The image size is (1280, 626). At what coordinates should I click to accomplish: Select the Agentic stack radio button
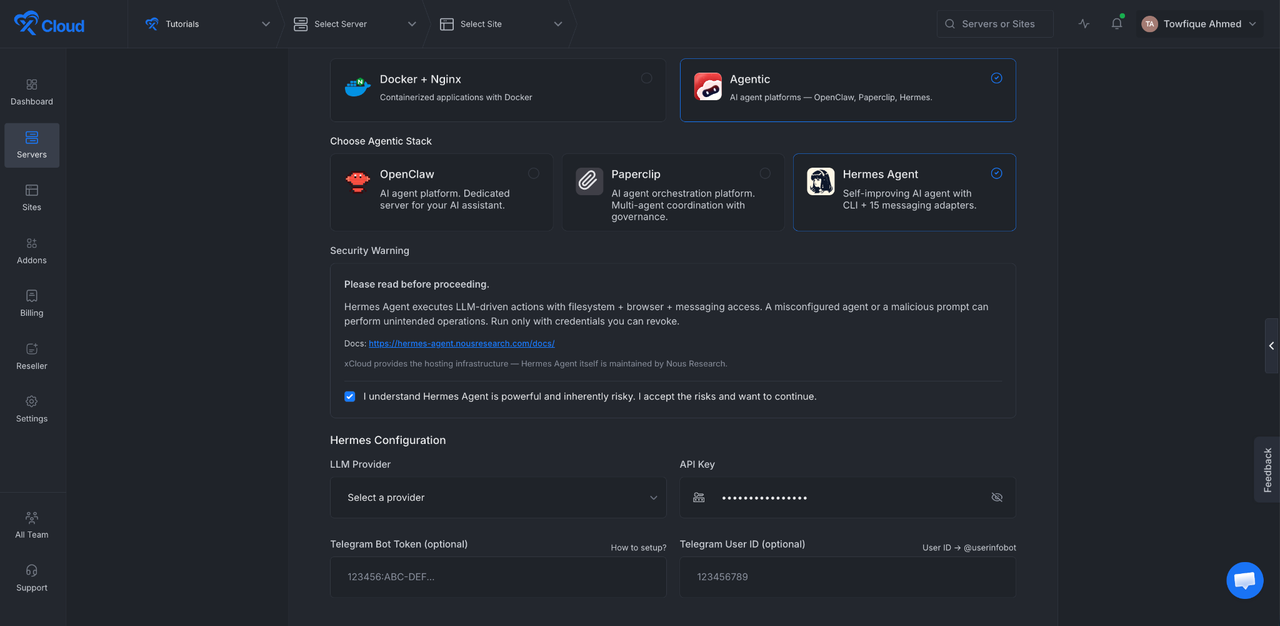pyautogui.click(x=996, y=78)
